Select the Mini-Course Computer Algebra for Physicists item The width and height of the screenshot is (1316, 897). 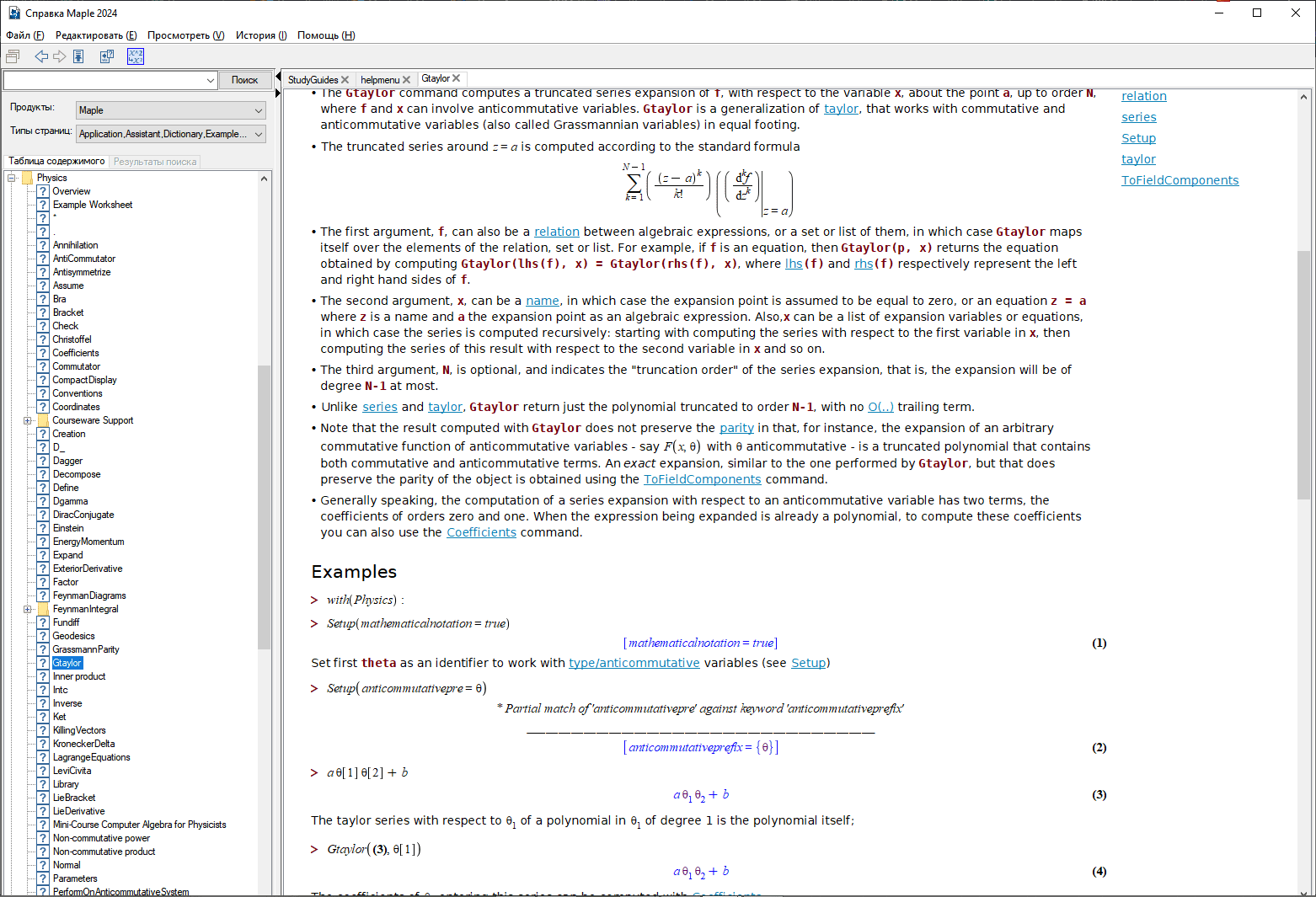[139, 825]
